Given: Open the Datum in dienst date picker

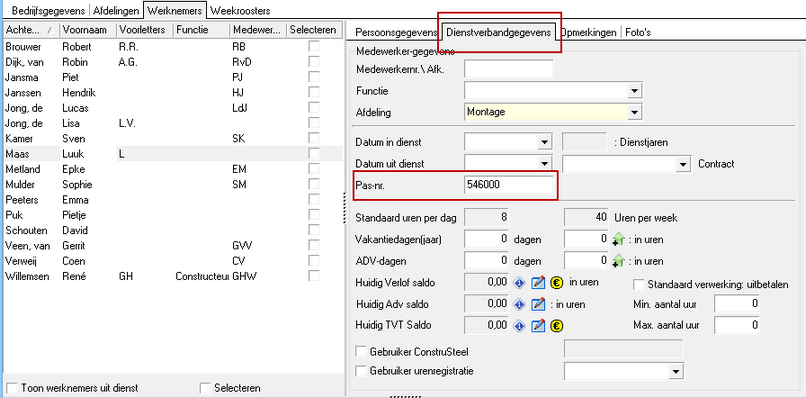Looking at the screenshot, I should click(544, 142).
